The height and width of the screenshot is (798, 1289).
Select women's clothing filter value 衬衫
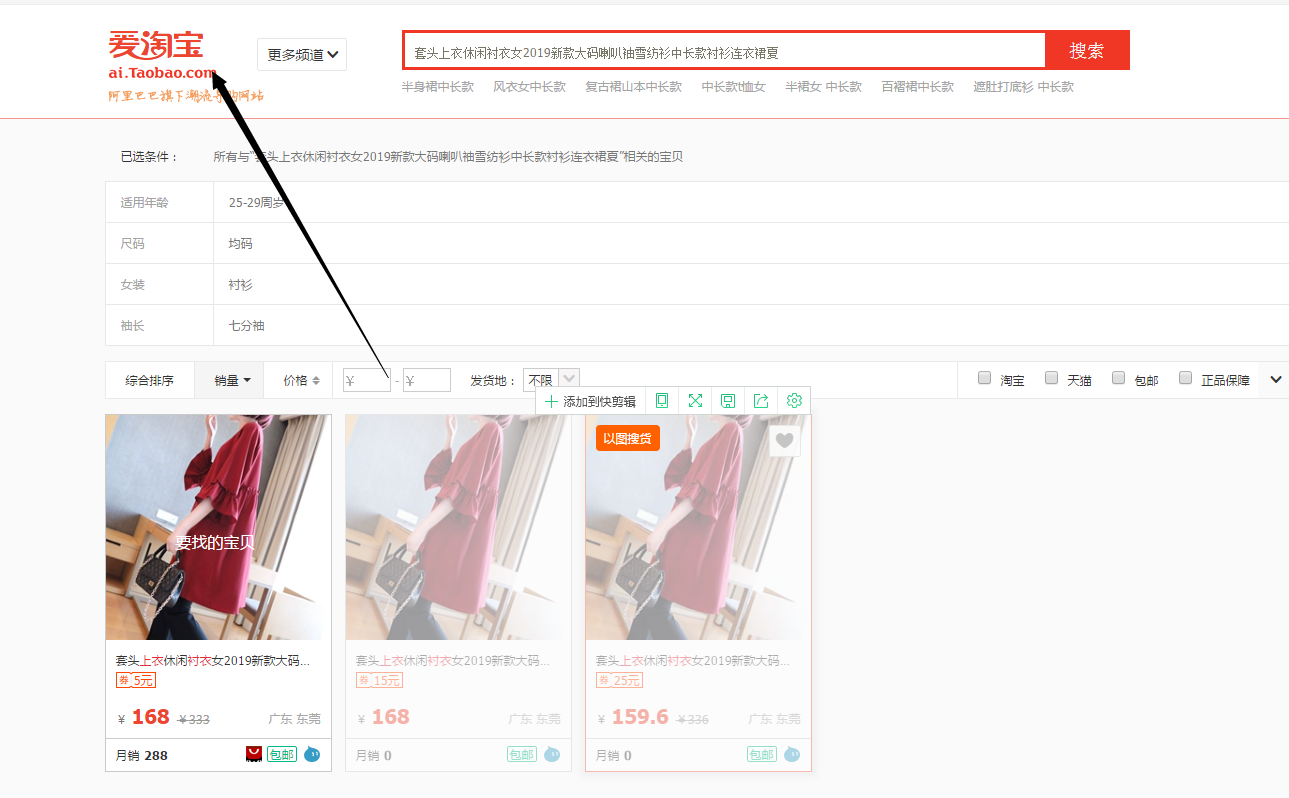pyautogui.click(x=240, y=284)
